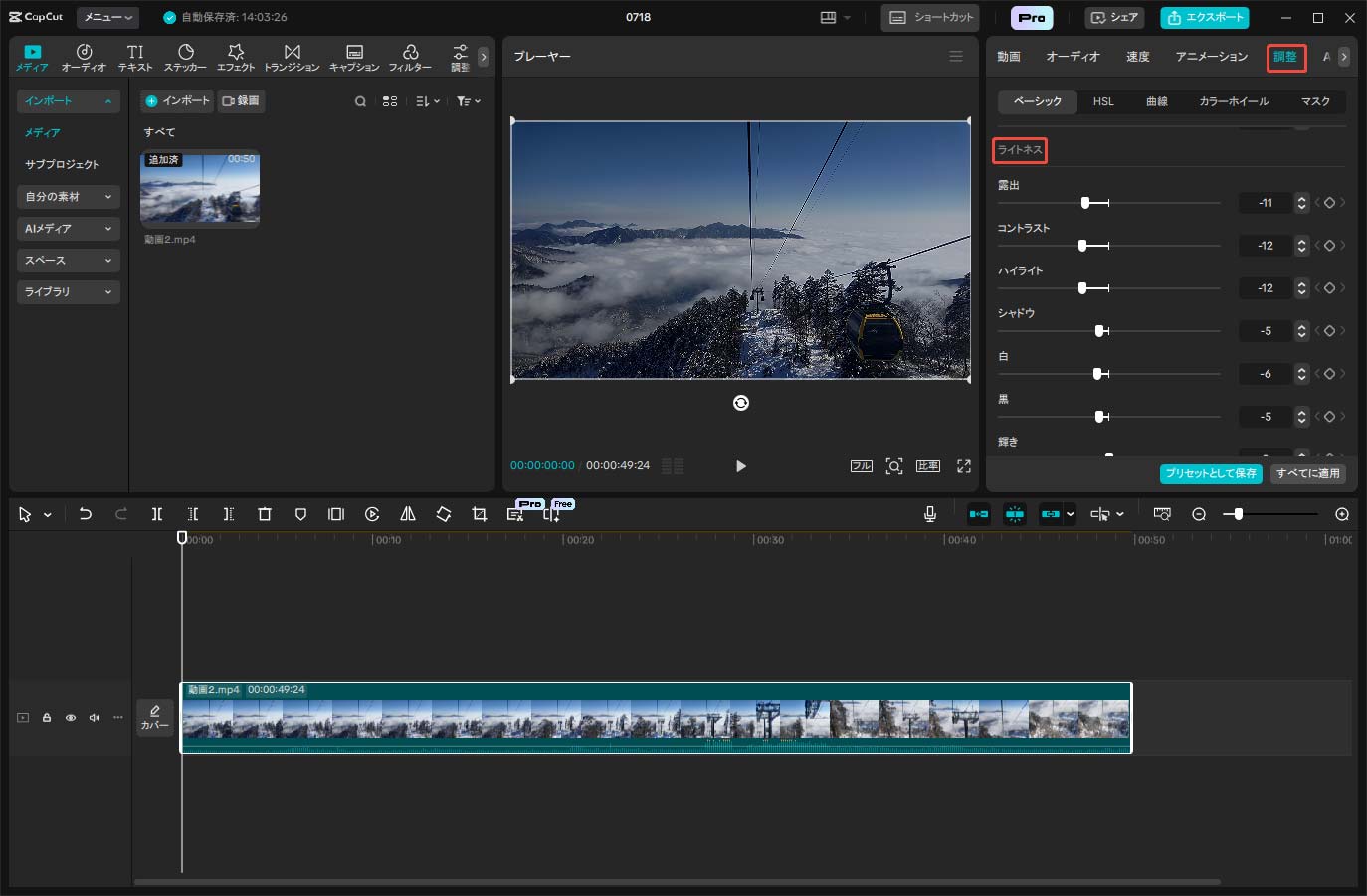
Task: Click the split clip tool in timeline toolbar
Action: [x=157, y=514]
